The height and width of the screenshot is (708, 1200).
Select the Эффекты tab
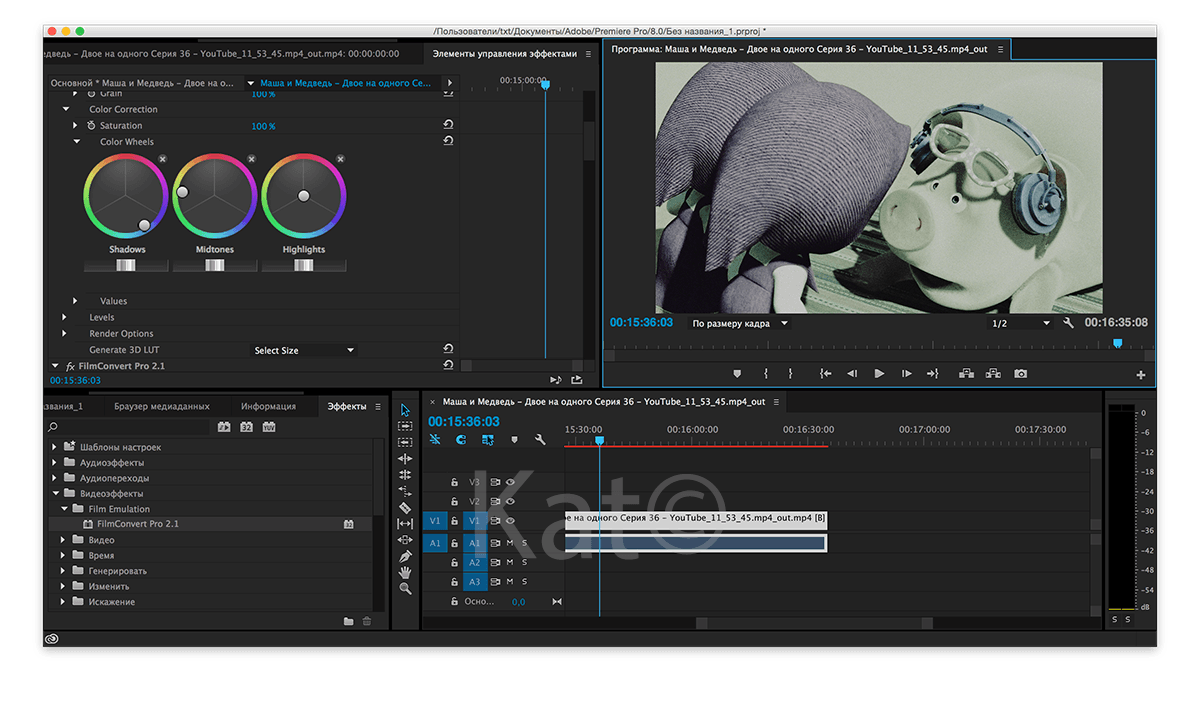(347, 406)
